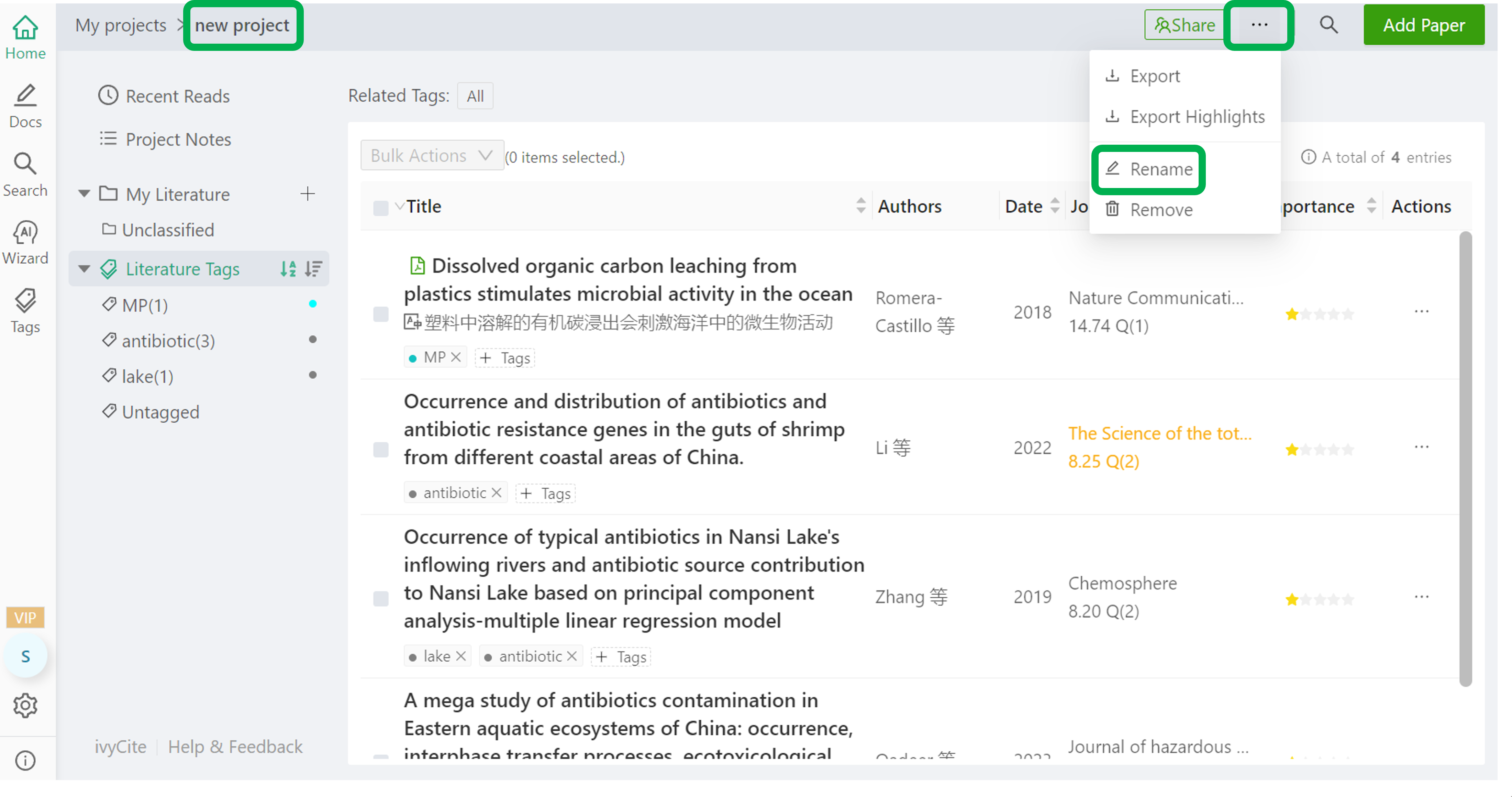Click the Share button
Image resolution: width=1512 pixels, height=797 pixels.
click(1185, 25)
